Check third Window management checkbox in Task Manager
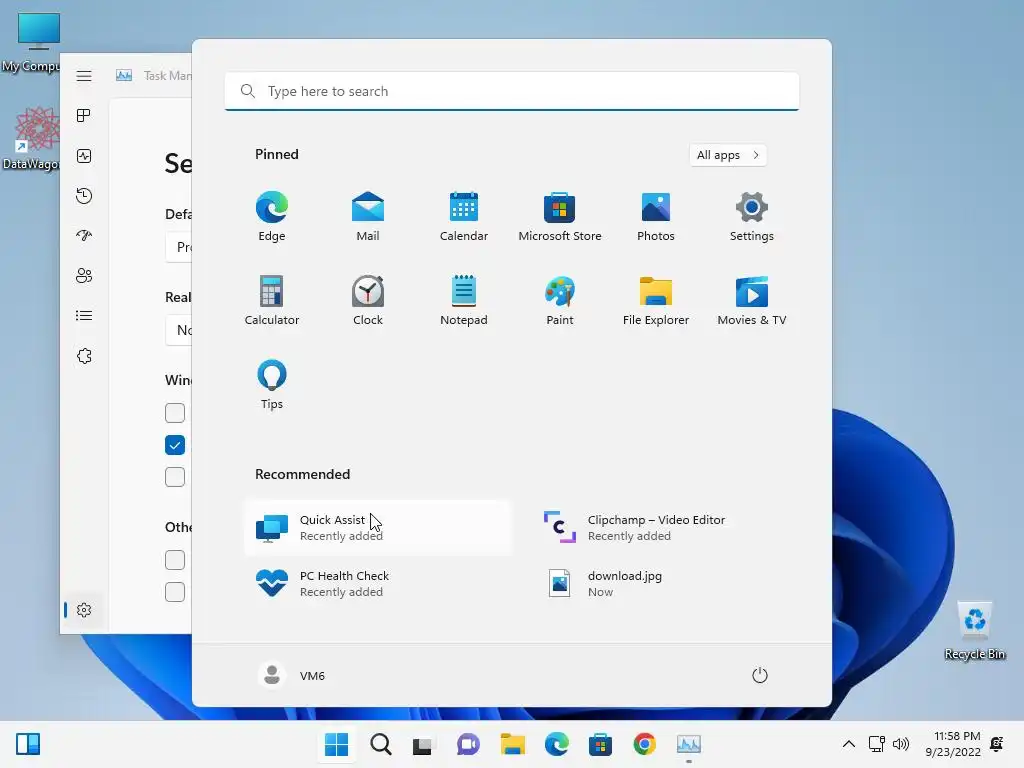 (175, 477)
